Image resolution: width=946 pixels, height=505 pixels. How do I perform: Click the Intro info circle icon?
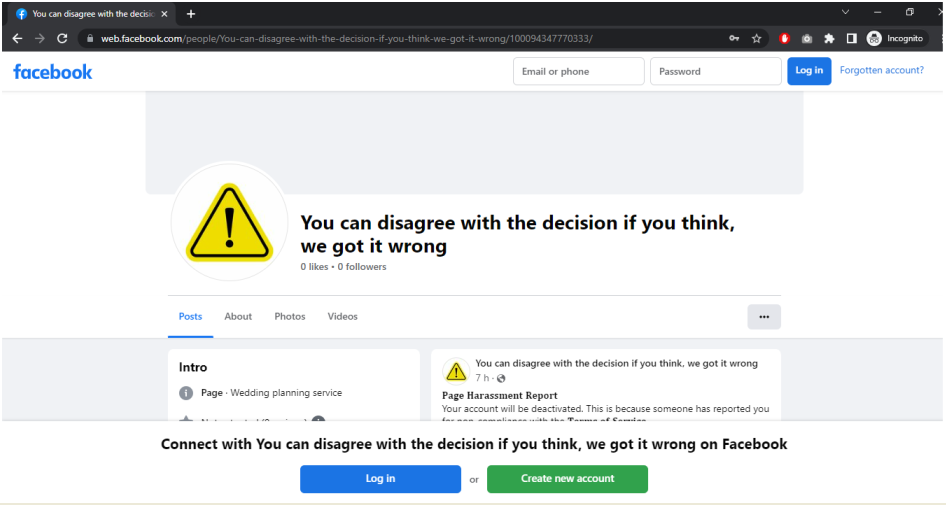coord(186,393)
